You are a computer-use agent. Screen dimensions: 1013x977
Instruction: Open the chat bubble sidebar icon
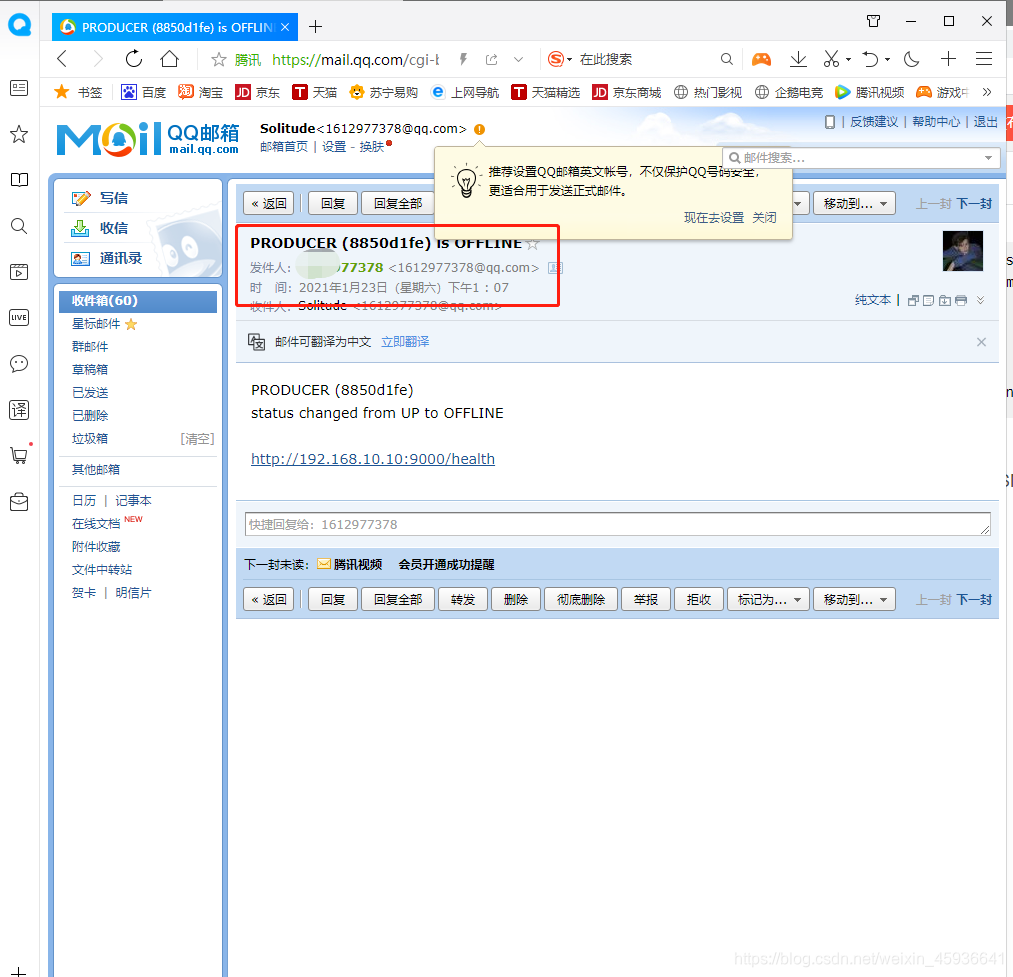pos(19,364)
